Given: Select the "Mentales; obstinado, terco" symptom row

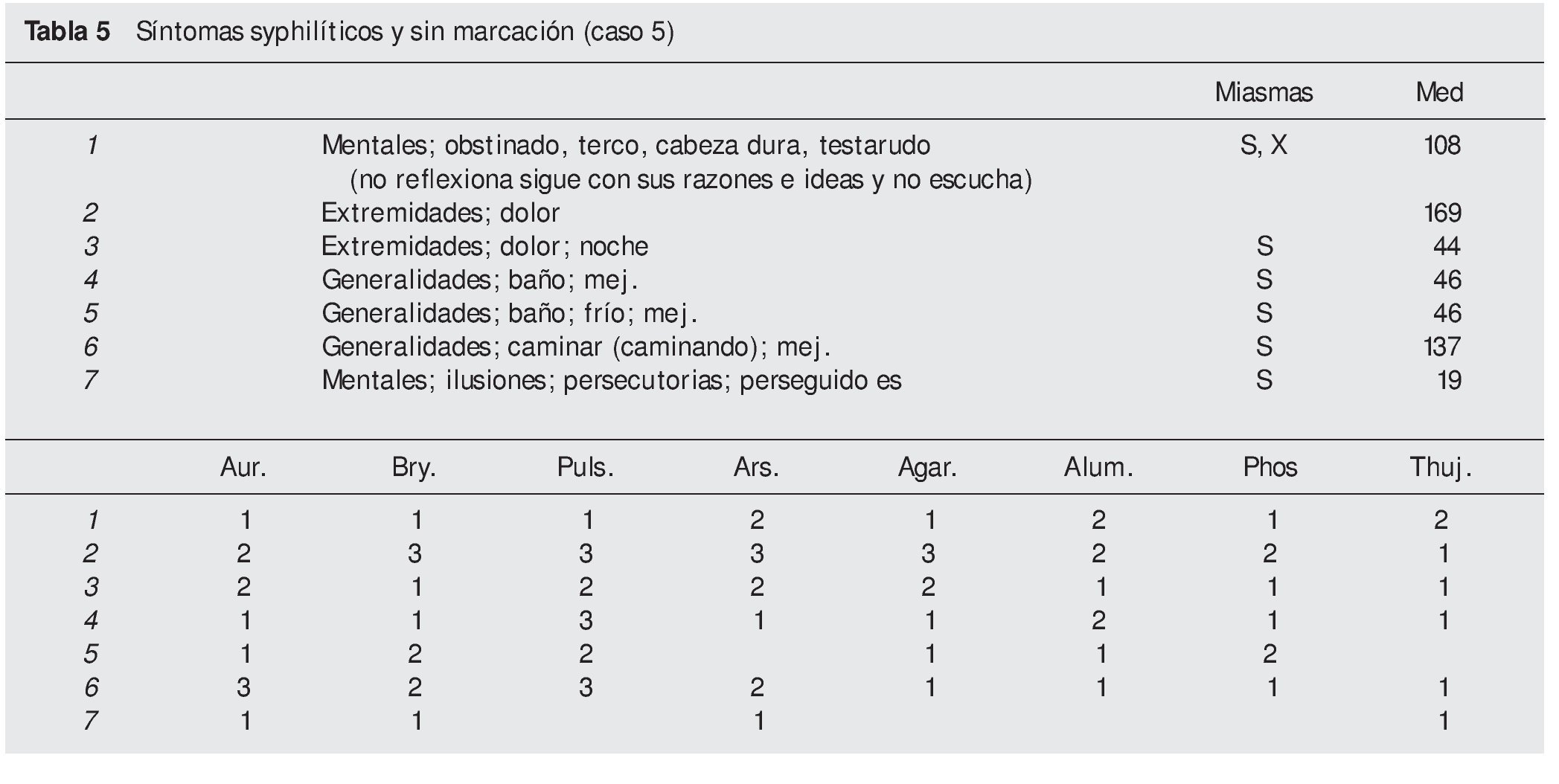Looking at the screenshot, I should [x=625, y=145].
